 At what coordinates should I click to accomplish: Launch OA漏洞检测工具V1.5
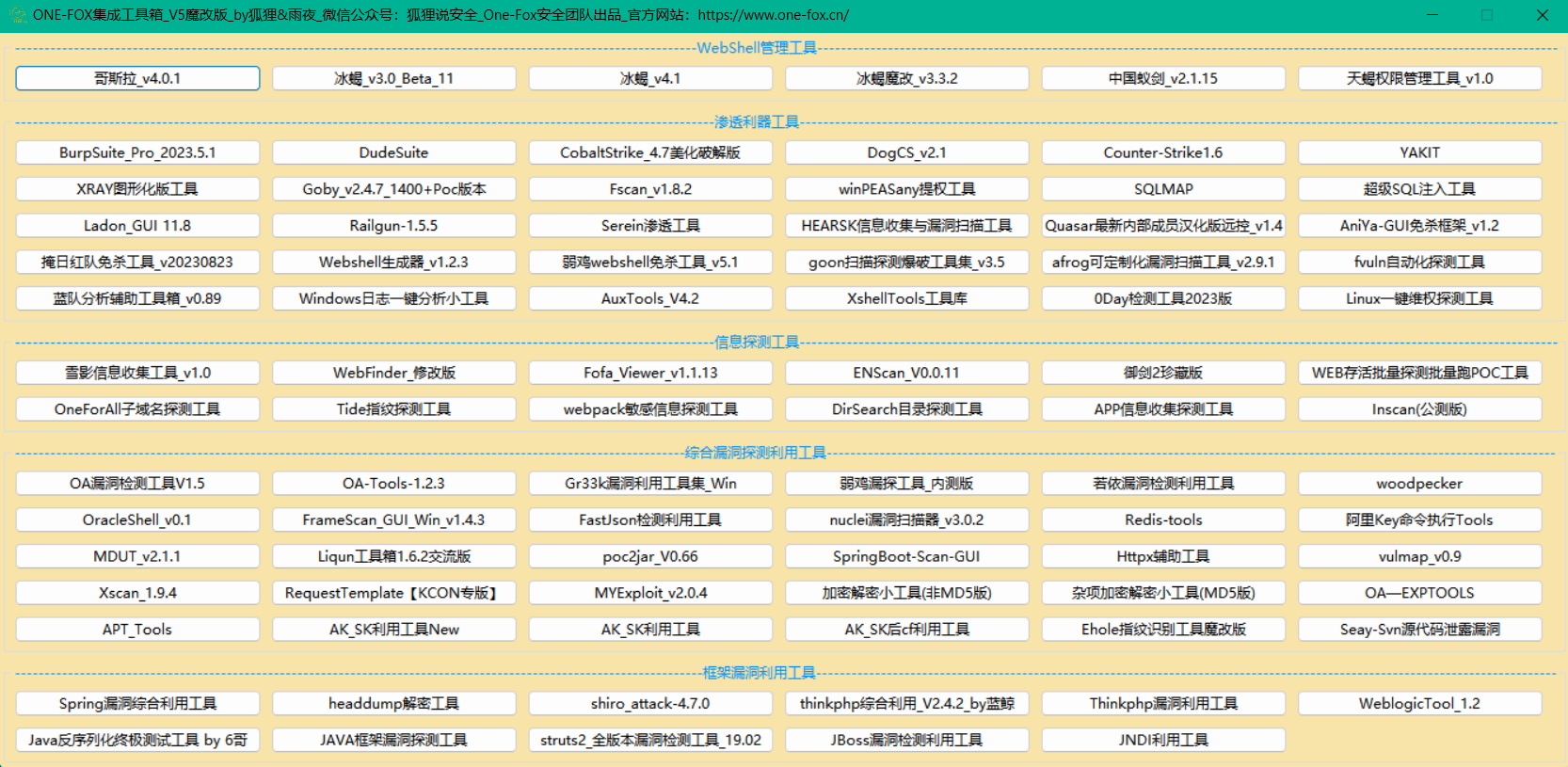[x=137, y=484]
